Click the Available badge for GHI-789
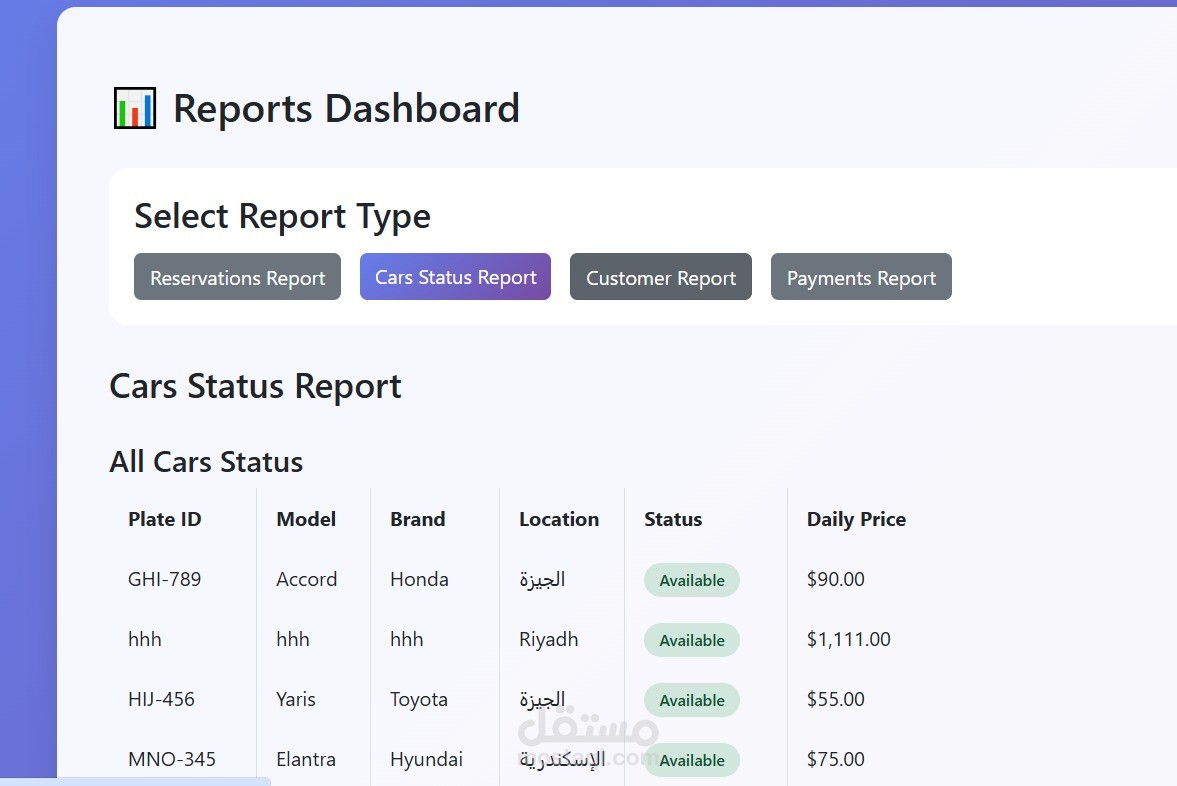The height and width of the screenshot is (786, 1177). pos(692,580)
